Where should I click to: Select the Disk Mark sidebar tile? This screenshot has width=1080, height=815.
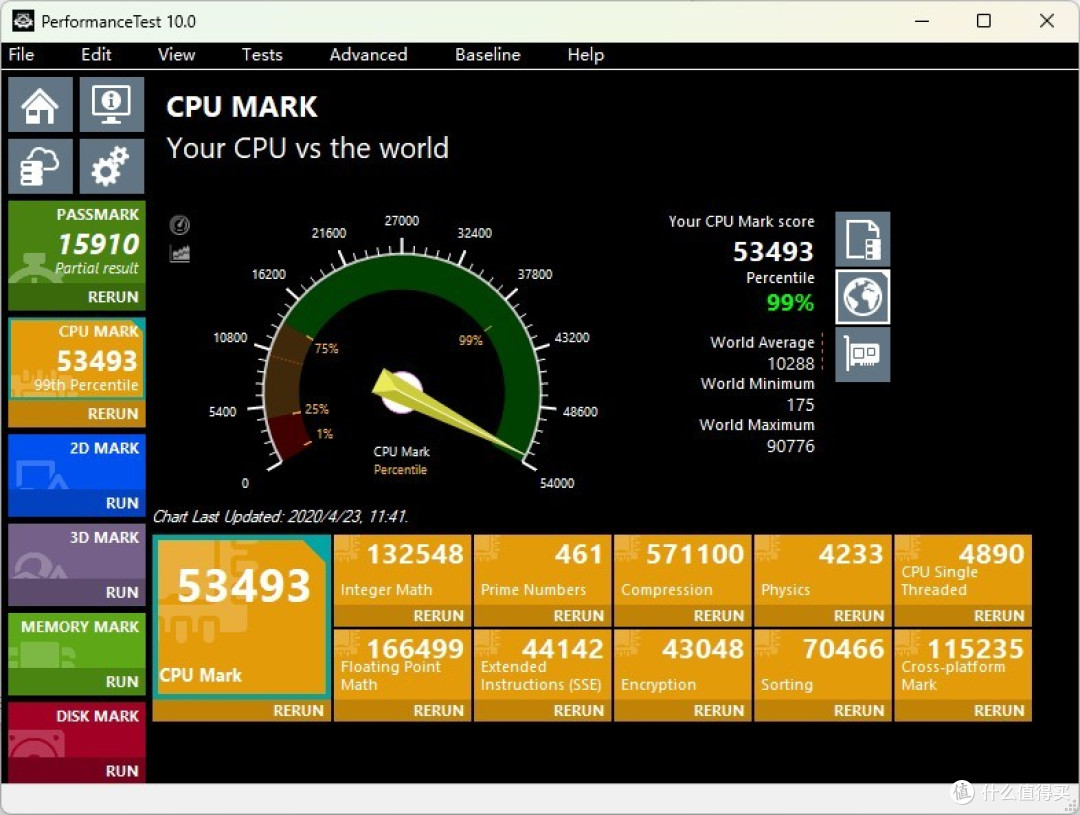click(77, 730)
